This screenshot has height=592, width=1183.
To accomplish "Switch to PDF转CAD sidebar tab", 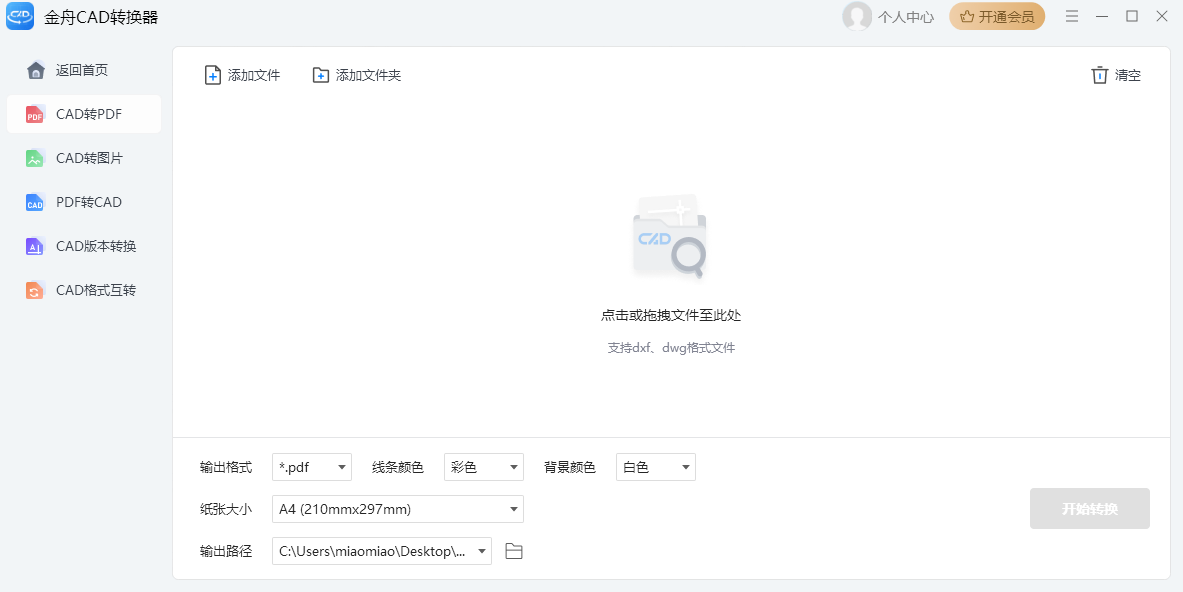I will 84,202.
